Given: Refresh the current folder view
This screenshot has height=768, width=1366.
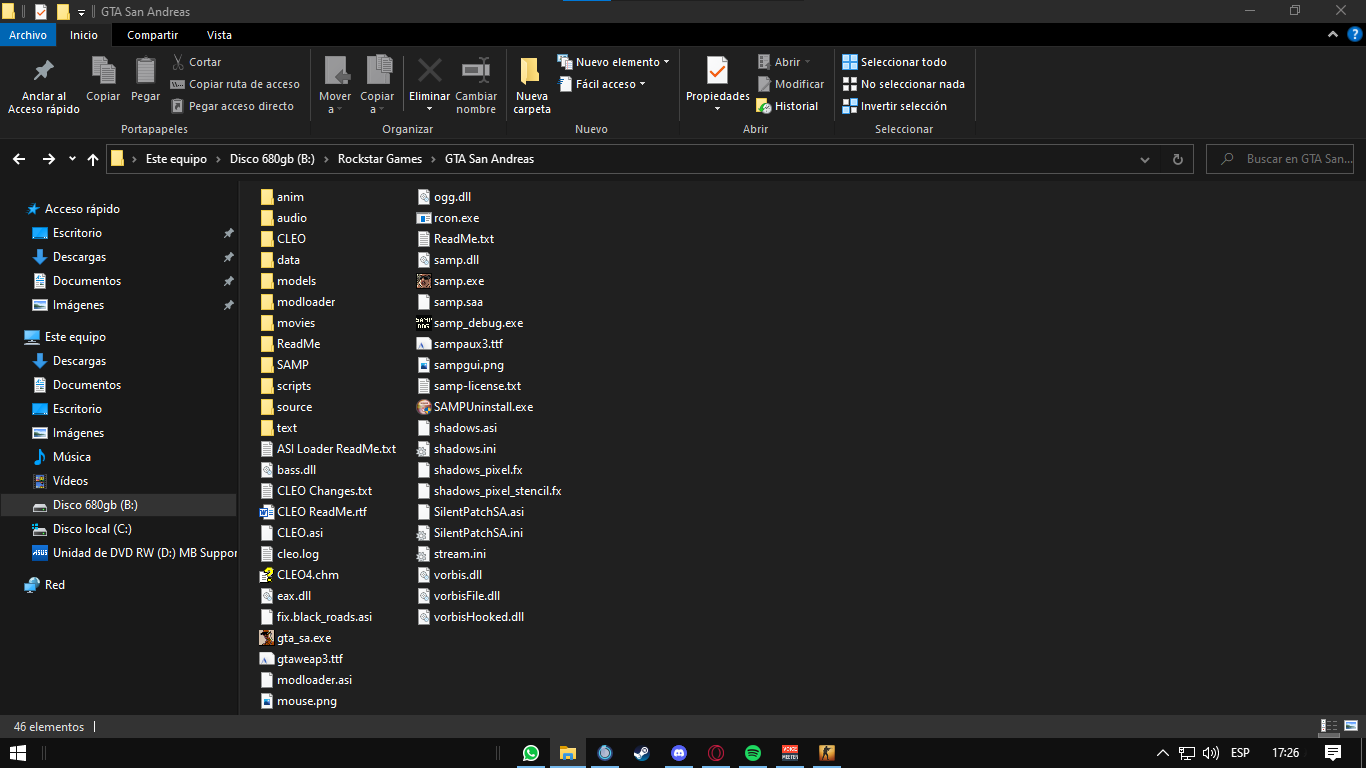Looking at the screenshot, I should pos(1177,159).
